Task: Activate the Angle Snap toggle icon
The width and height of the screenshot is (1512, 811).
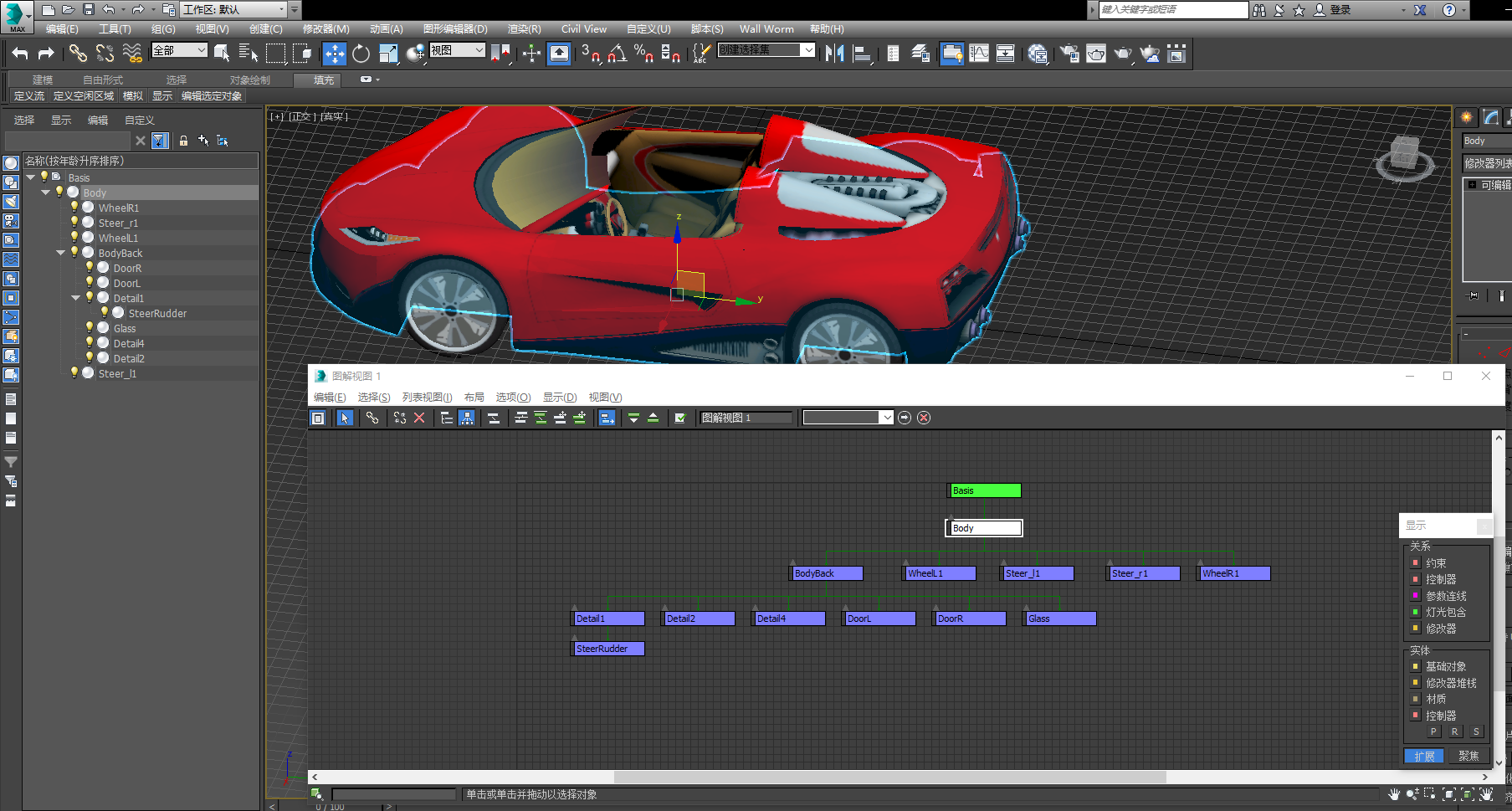Action: tap(618, 54)
